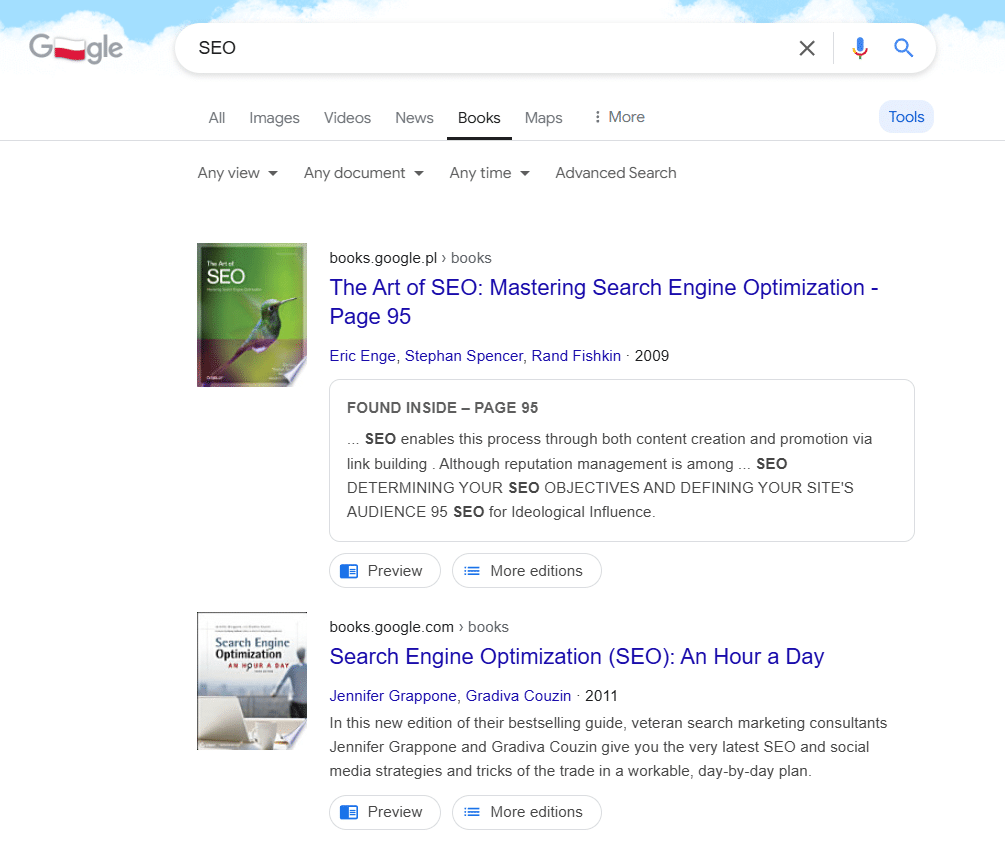The width and height of the screenshot is (1005, 851).
Task: Click the Google logo with Polish flag
Action: point(75,47)
